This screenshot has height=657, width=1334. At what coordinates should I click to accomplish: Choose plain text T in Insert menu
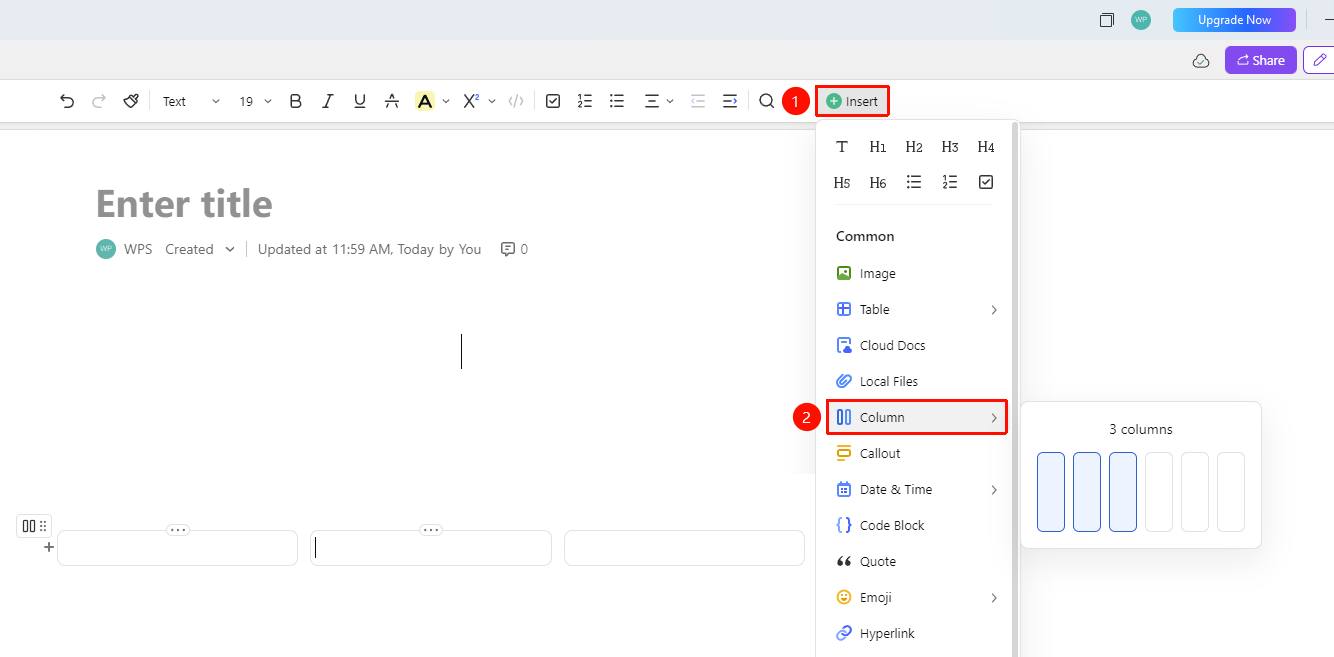[x=842, y=147]
